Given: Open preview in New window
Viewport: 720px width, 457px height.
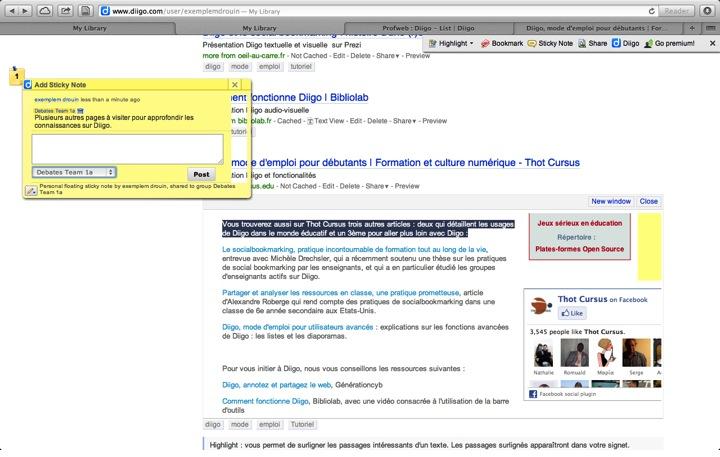Looking at the screenshot, I should 611,201.
